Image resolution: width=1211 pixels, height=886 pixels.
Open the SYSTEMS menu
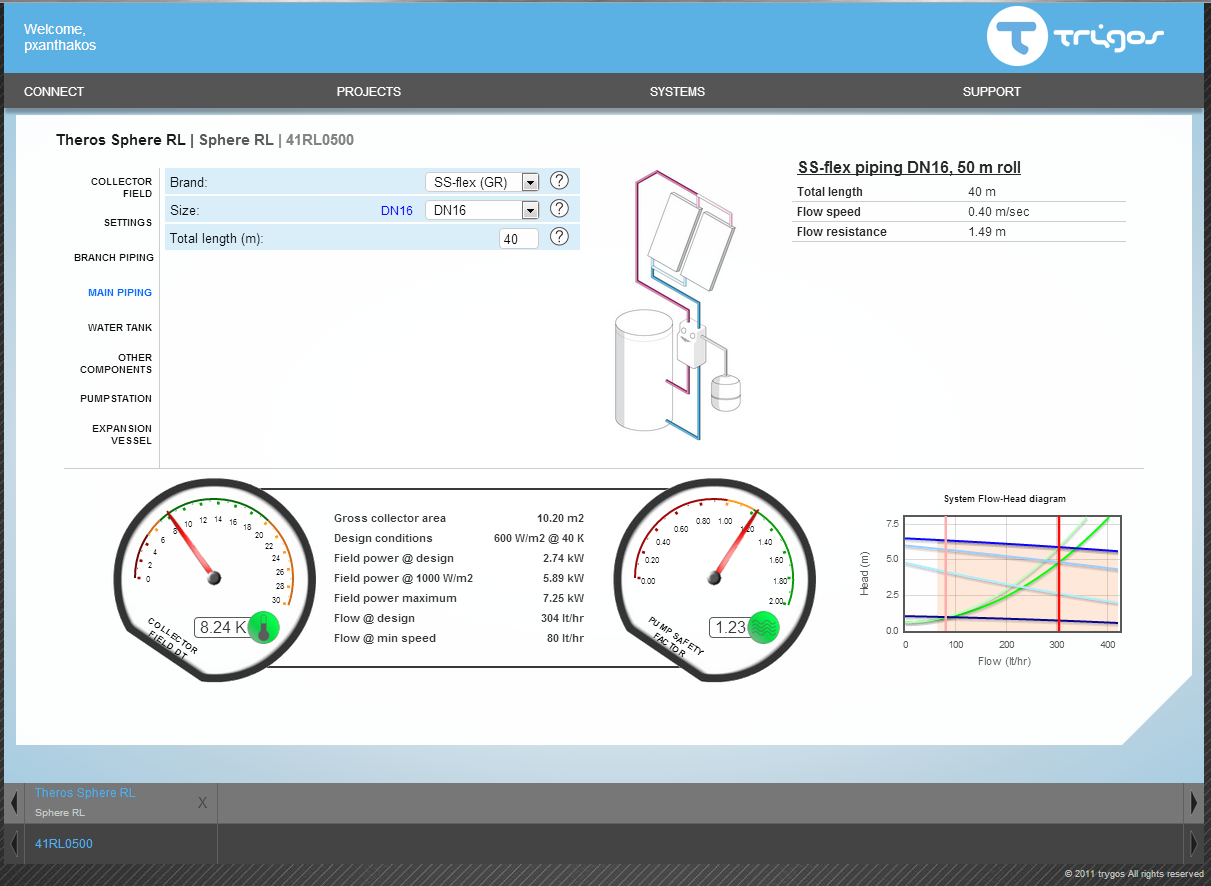pos(677,91)
